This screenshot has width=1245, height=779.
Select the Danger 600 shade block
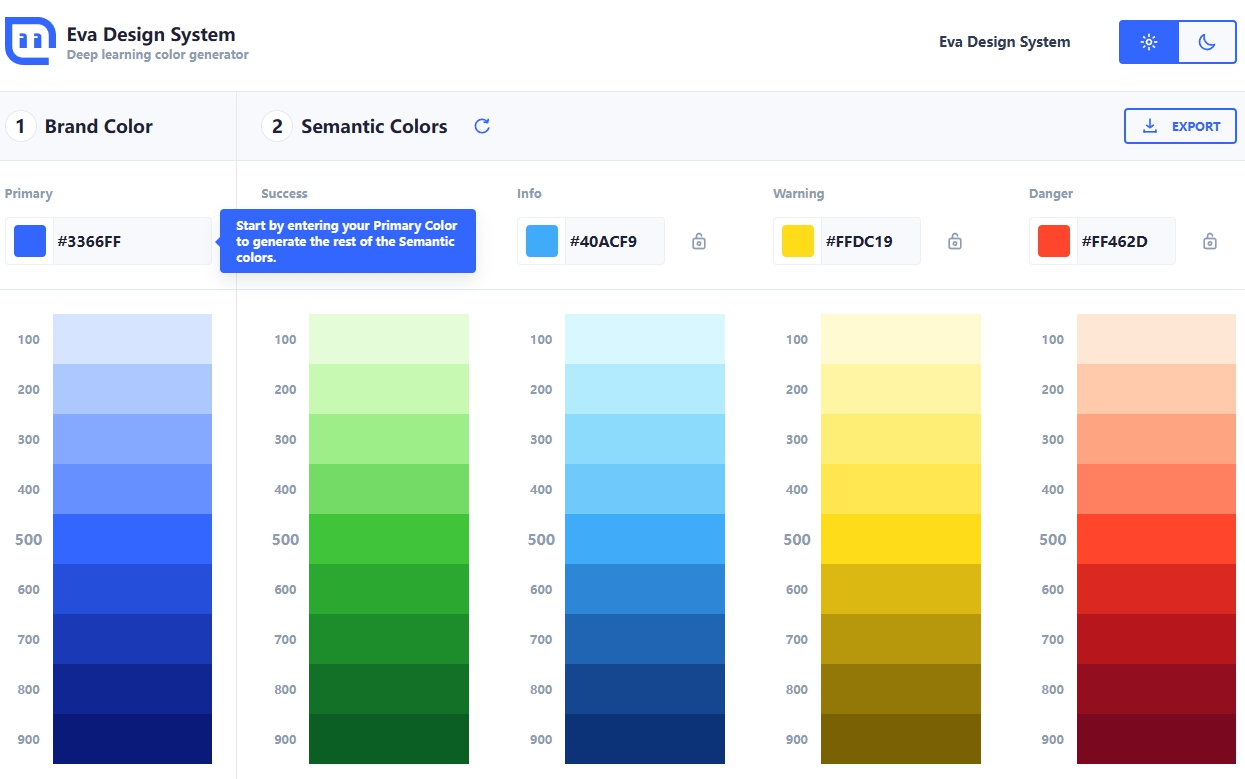(1157, 589)
